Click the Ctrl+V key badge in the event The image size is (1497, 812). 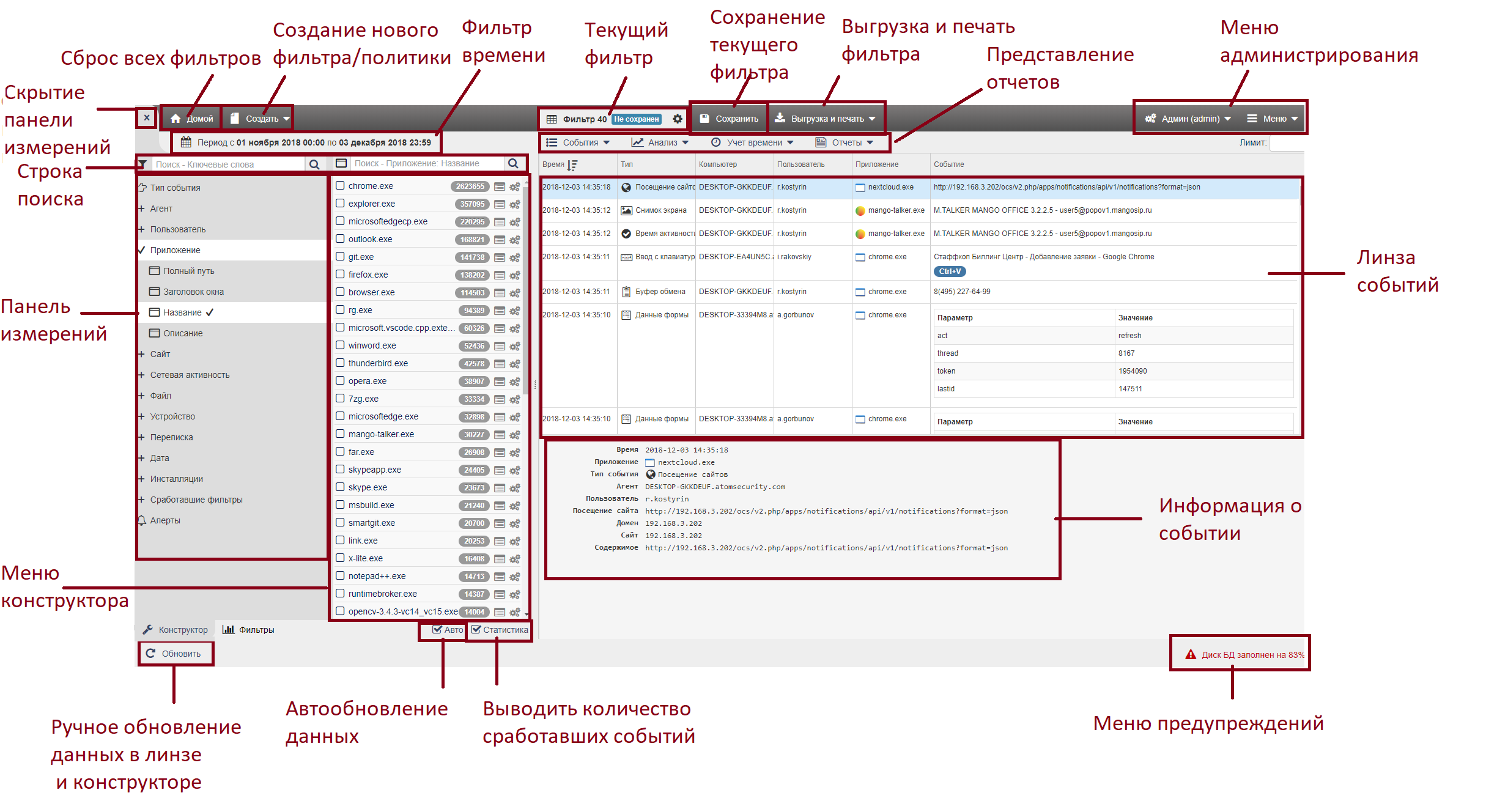coord(950,271)
